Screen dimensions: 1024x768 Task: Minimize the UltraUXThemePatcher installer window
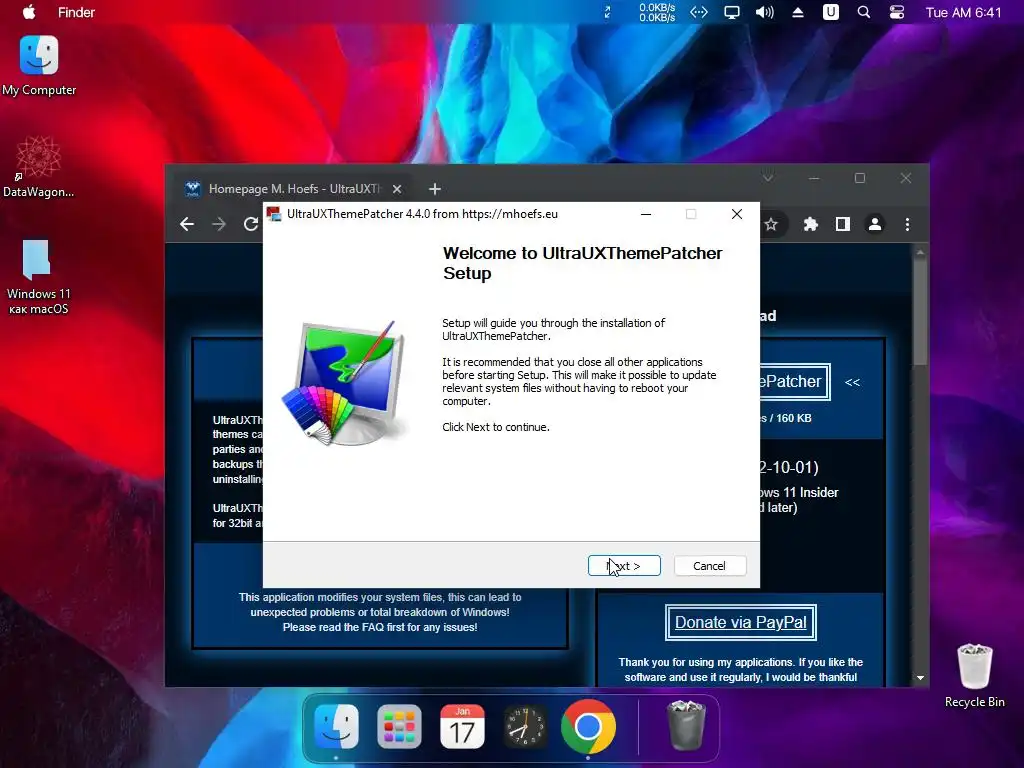[646, 214]
